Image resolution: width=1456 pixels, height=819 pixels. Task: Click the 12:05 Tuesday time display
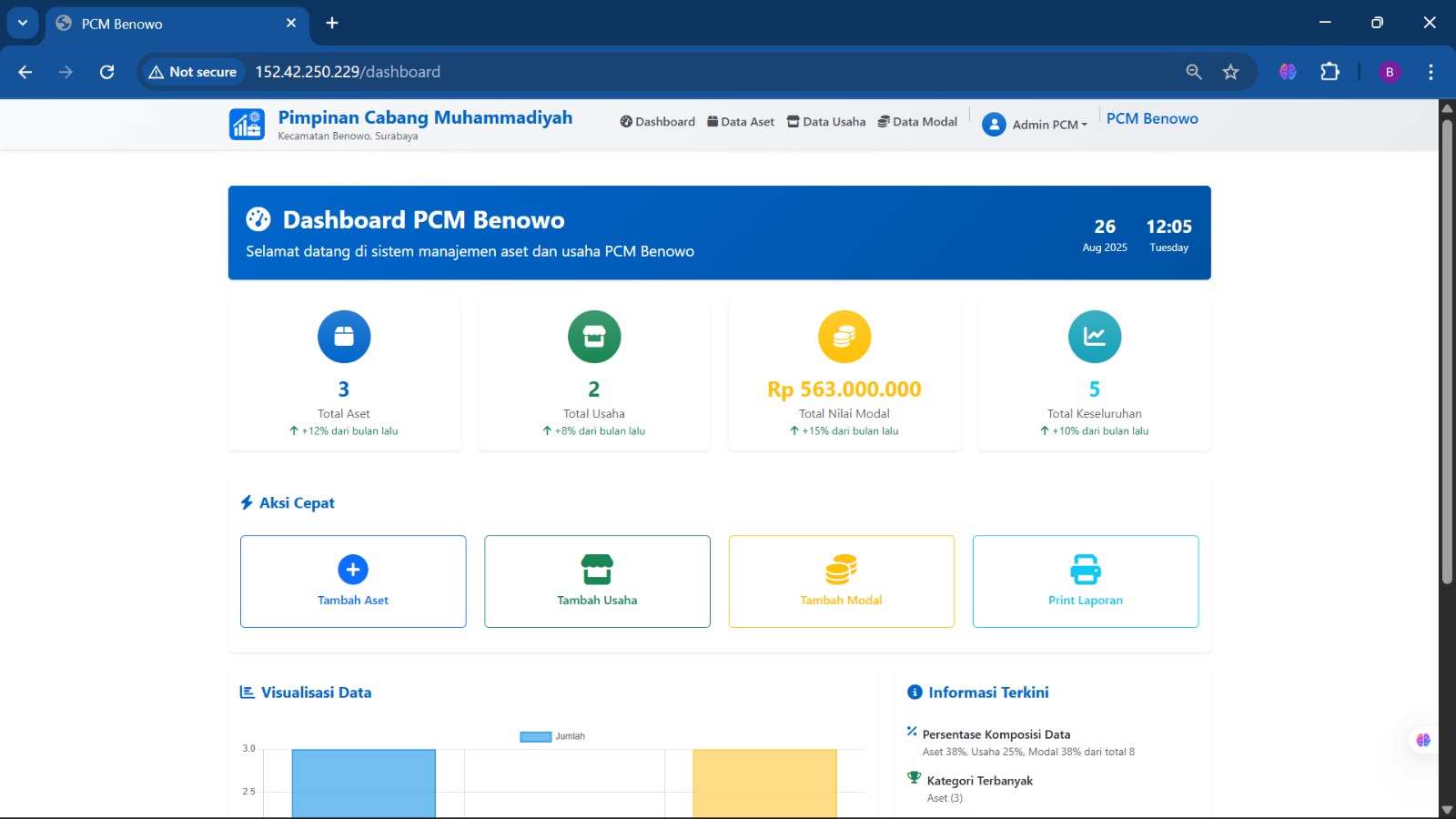pyautogui.click(x=1169, y=235)
